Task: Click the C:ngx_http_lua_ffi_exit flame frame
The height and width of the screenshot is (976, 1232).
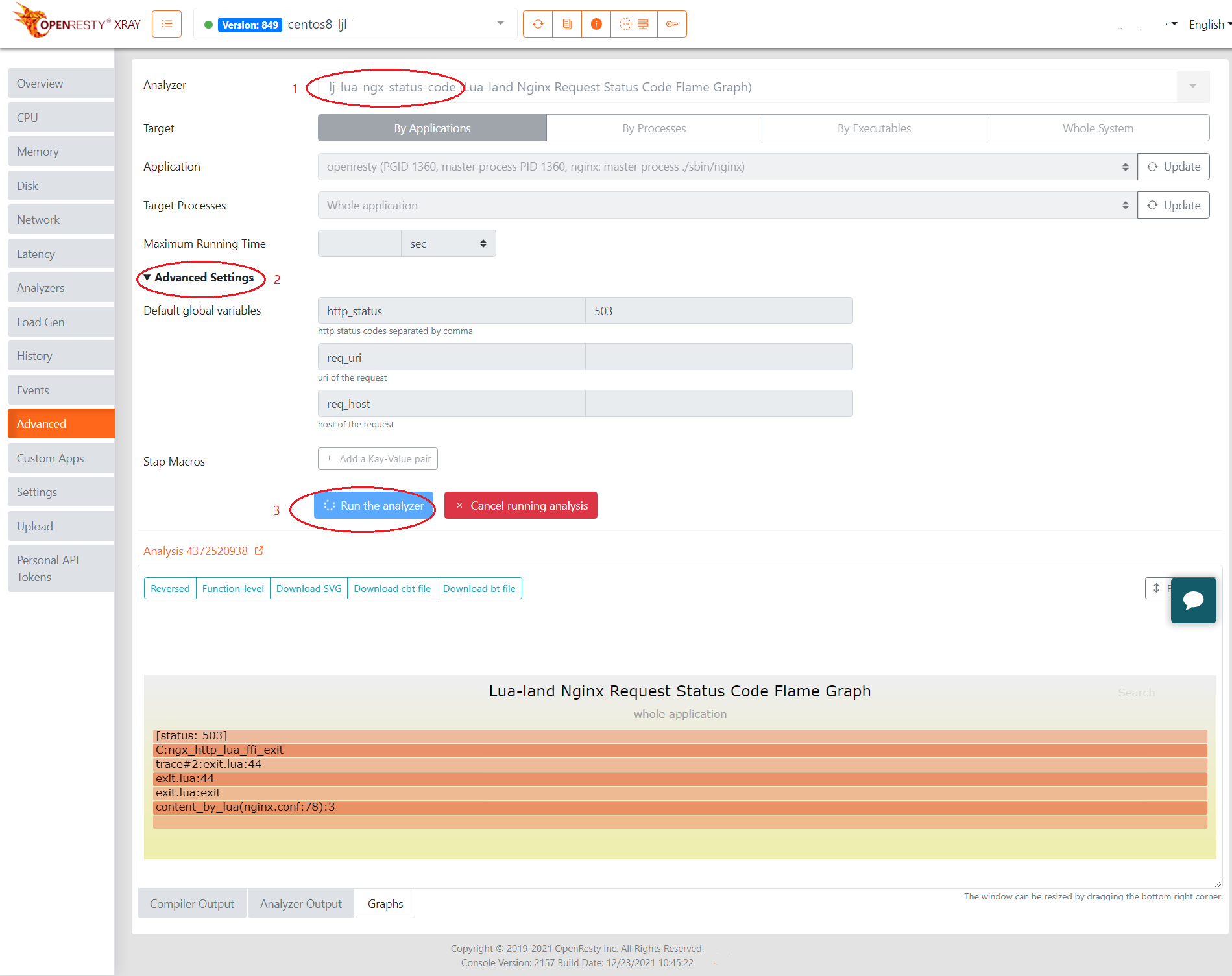Action: pos(680,750)
